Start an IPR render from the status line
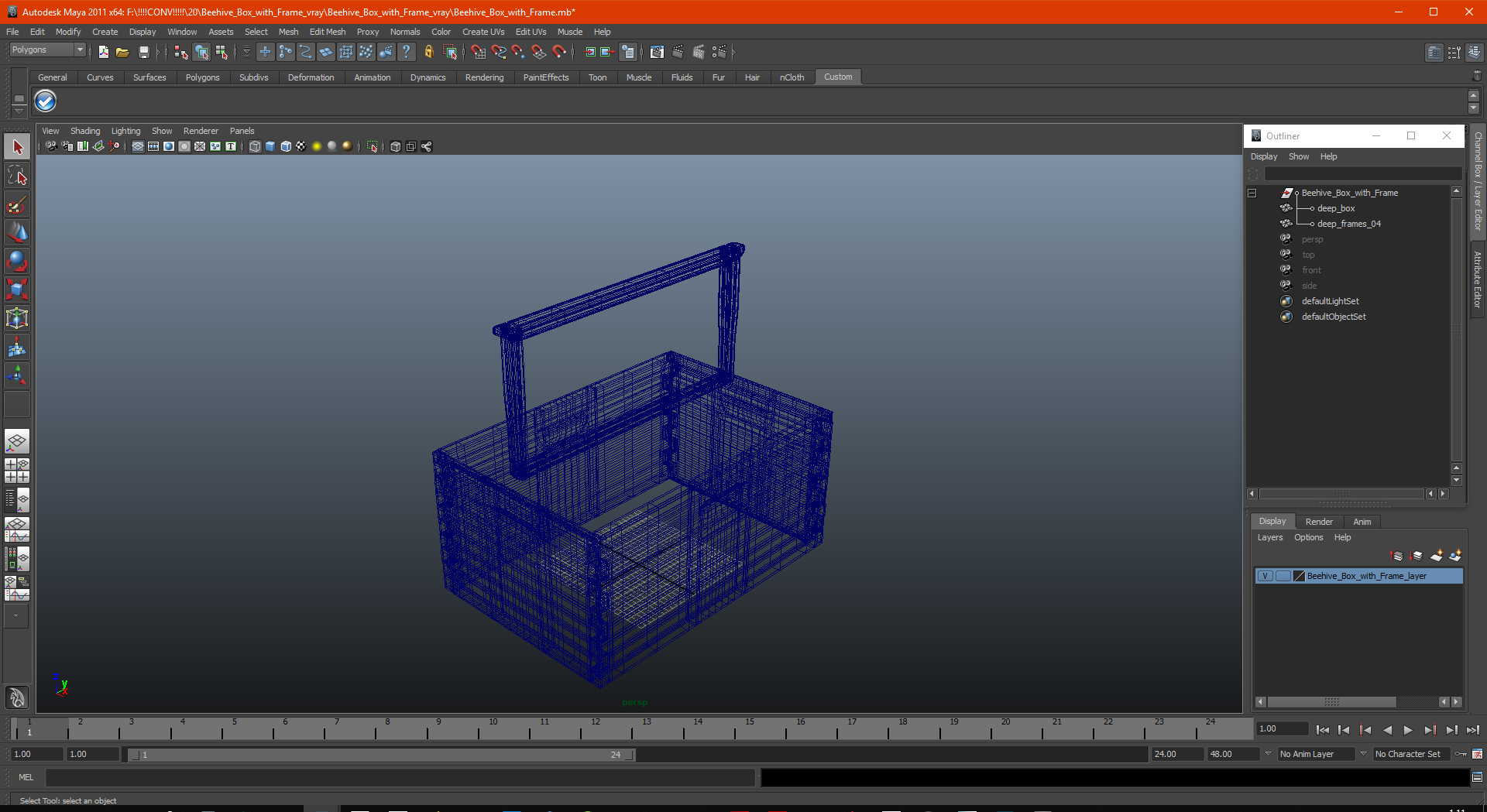1487x812 pixels. click(x=699, y=52)
